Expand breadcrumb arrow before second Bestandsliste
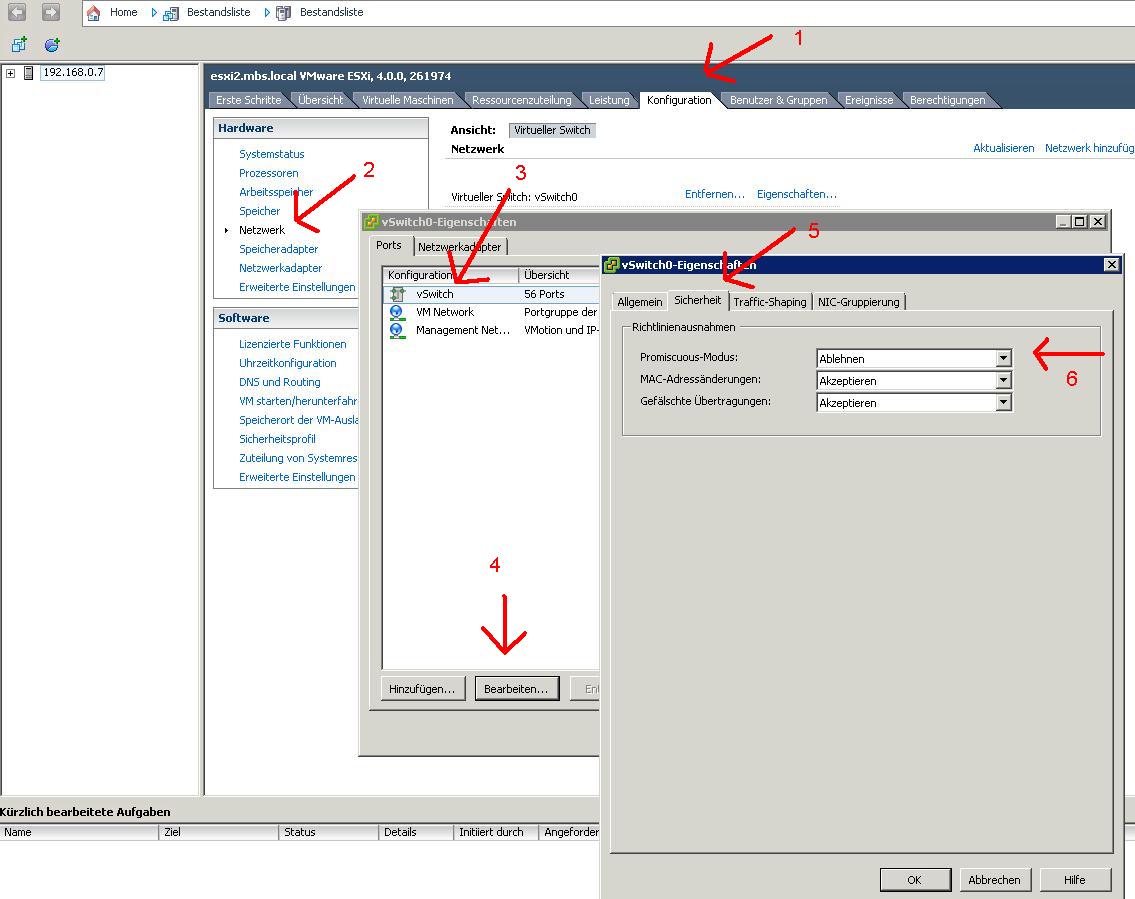 pos(266,12)
